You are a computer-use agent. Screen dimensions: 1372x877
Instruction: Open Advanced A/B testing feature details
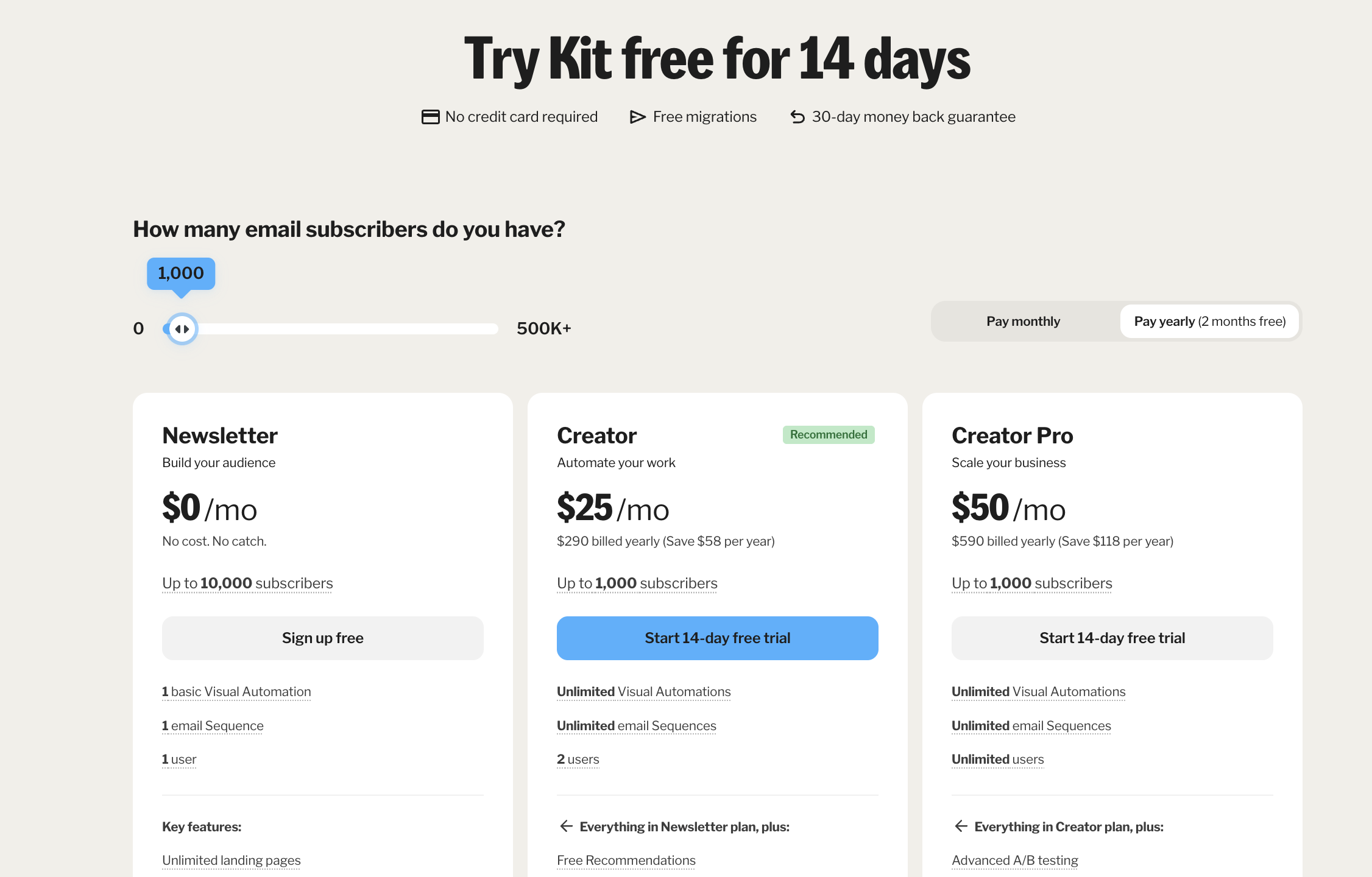(x=1015, y=861)
